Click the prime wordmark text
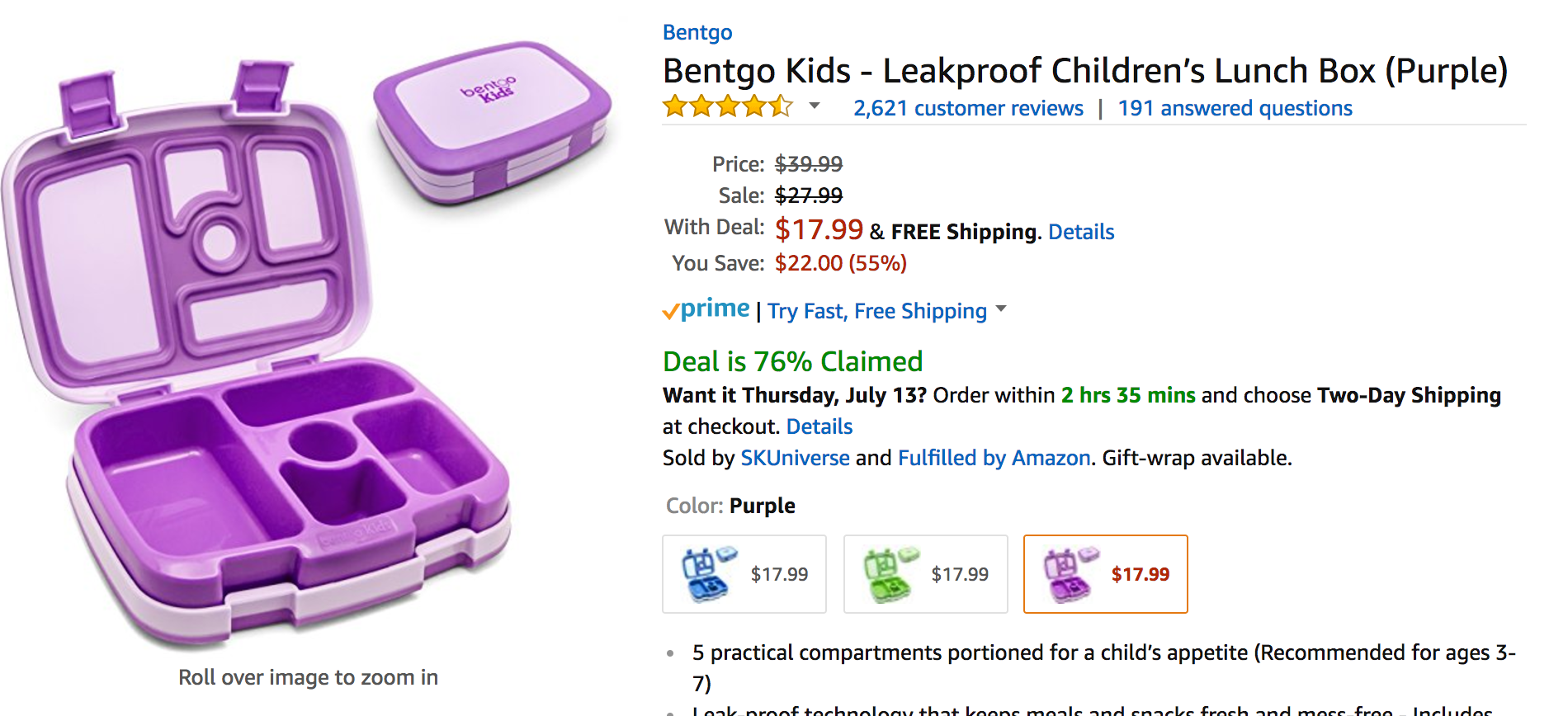Viewport: 1568px width, 716px height. 715,309
